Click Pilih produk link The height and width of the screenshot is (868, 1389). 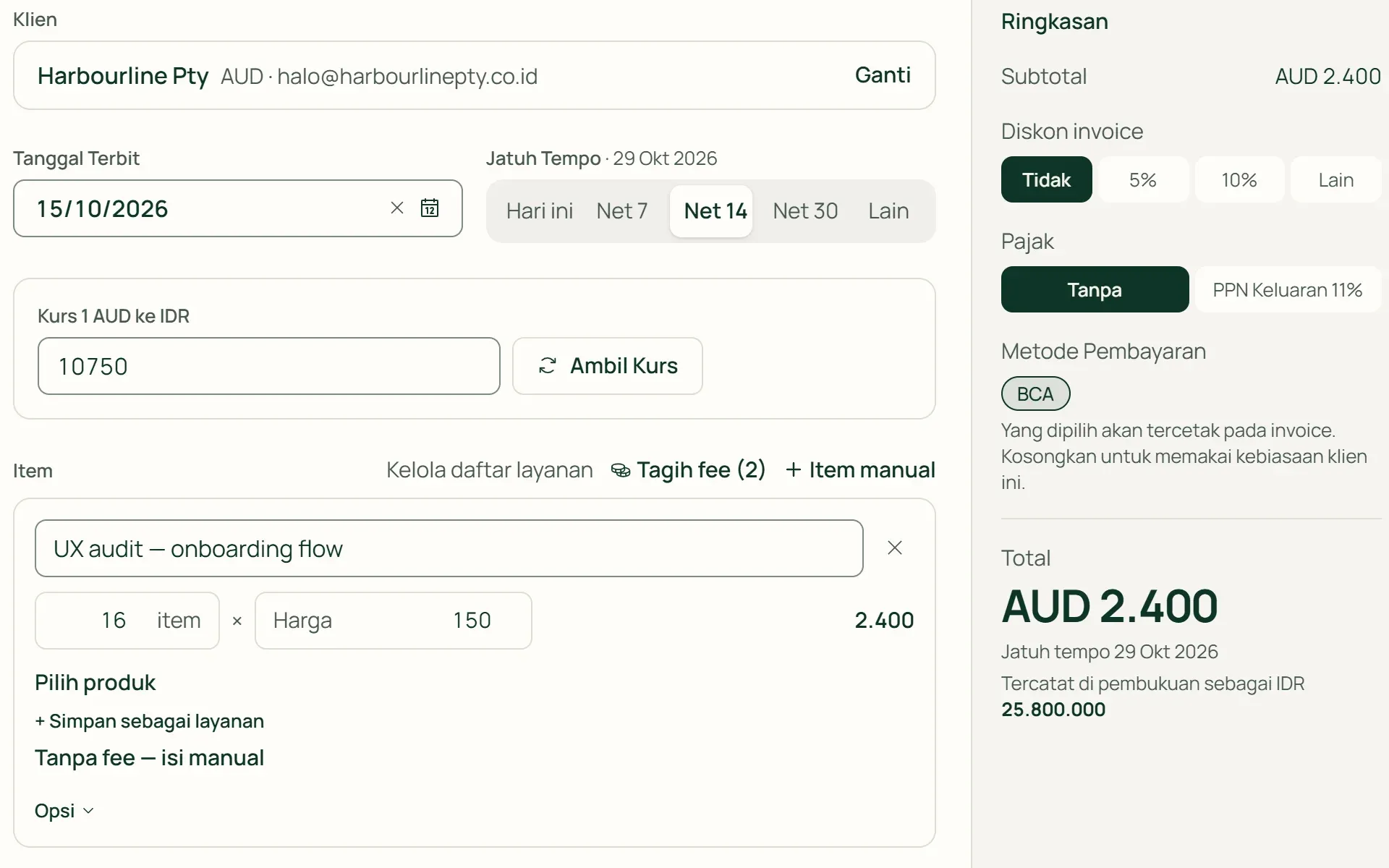95,683
